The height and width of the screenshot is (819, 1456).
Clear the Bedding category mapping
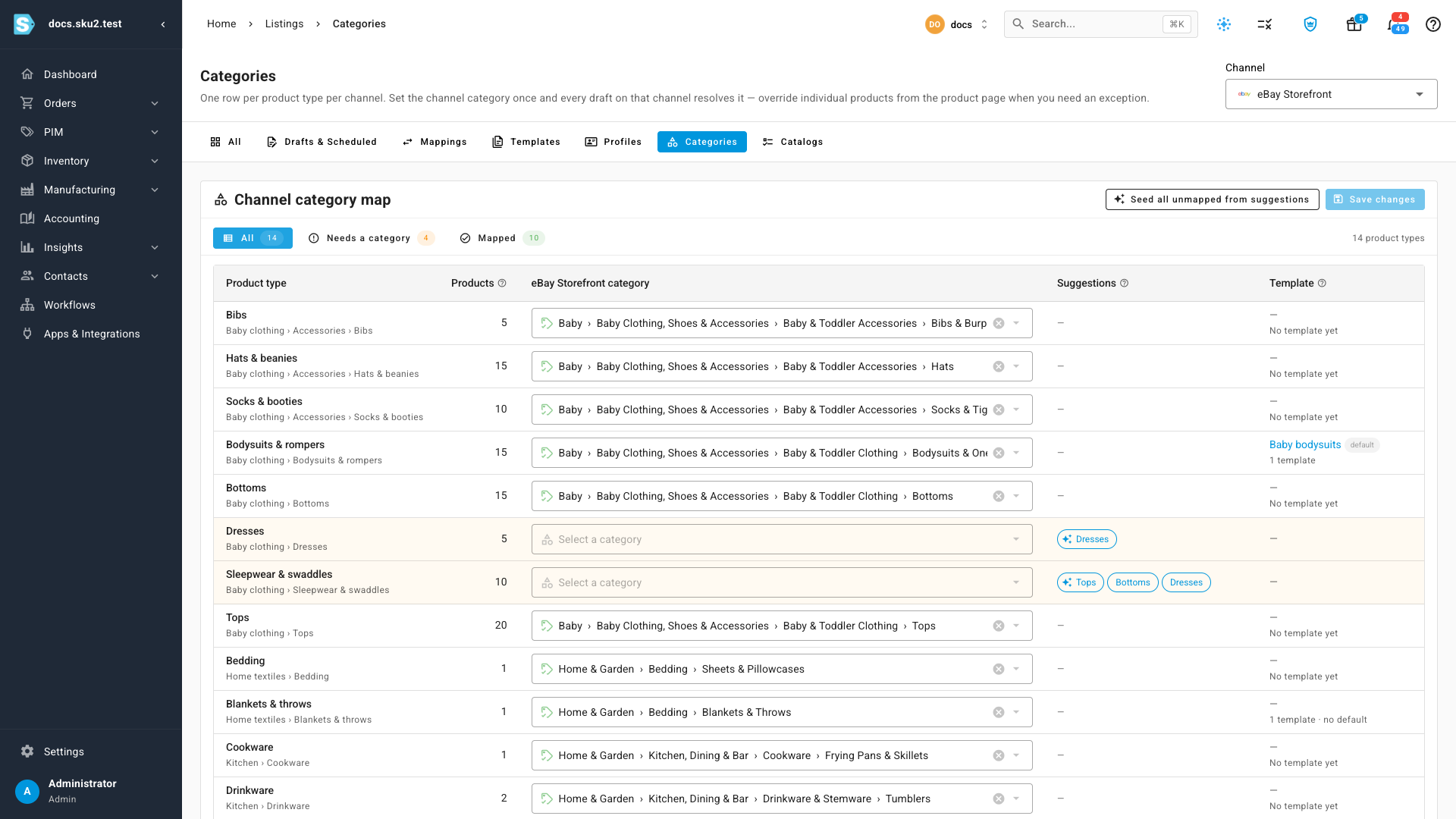(x=999, y=669)
